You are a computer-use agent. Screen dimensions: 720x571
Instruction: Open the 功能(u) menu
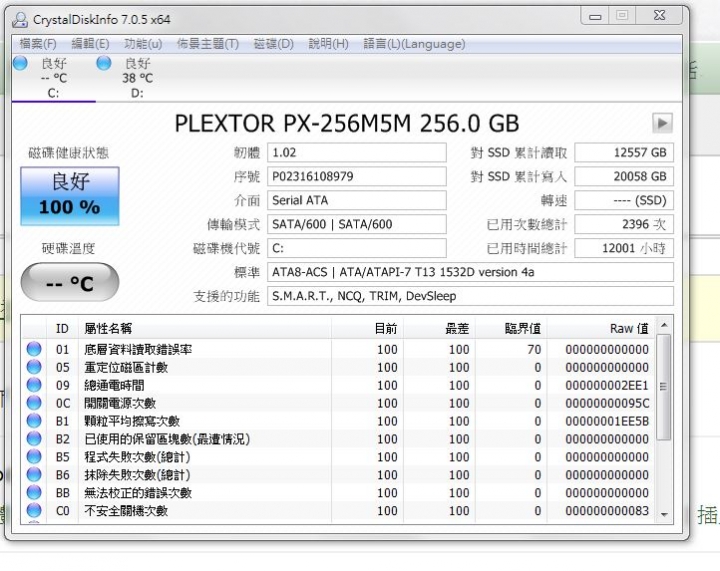[x=143, y=44]
